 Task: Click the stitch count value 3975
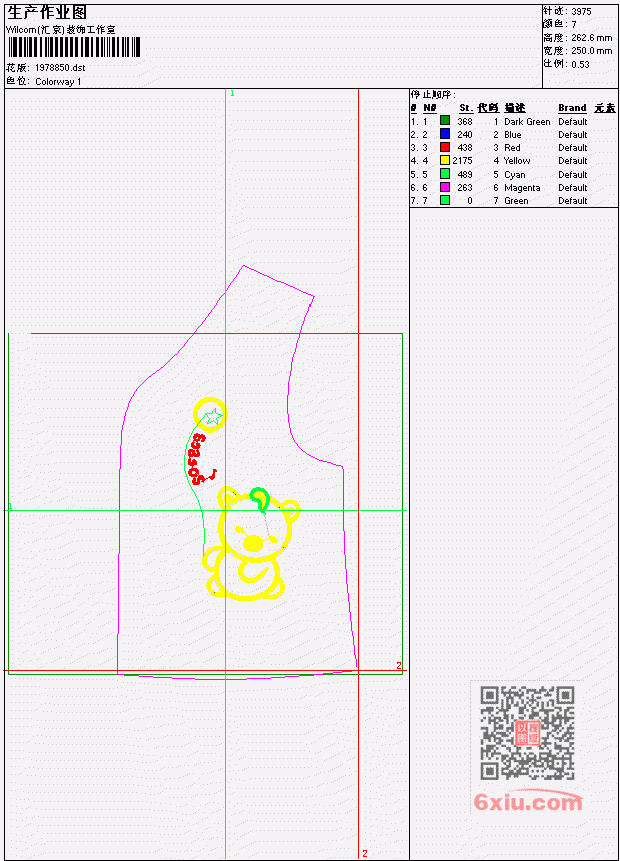(x=581, y=12)
